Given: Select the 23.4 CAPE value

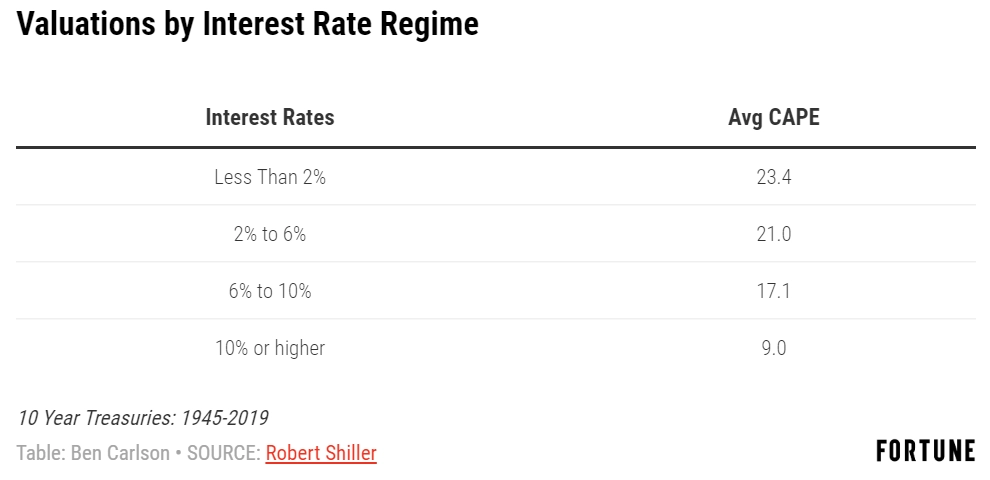Looking at the screenshot, I should click(x=773, y=177).
